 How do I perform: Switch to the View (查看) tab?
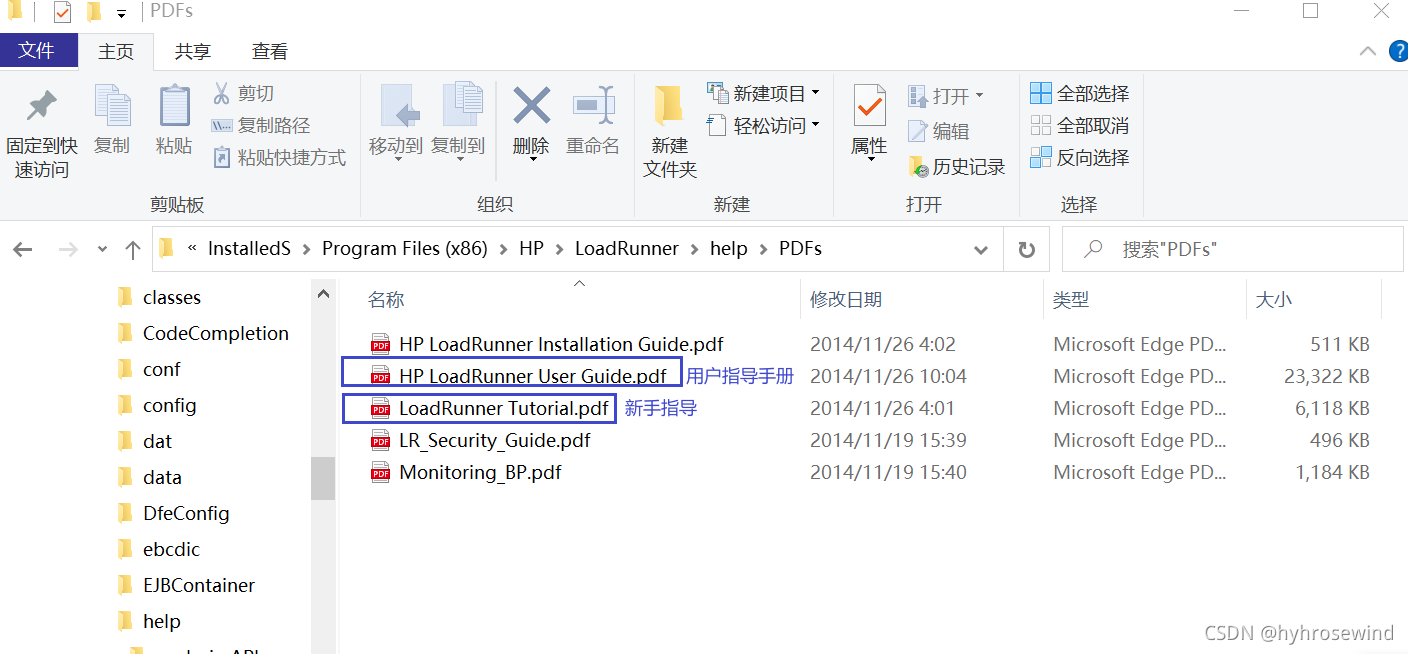tap(270, 51)
